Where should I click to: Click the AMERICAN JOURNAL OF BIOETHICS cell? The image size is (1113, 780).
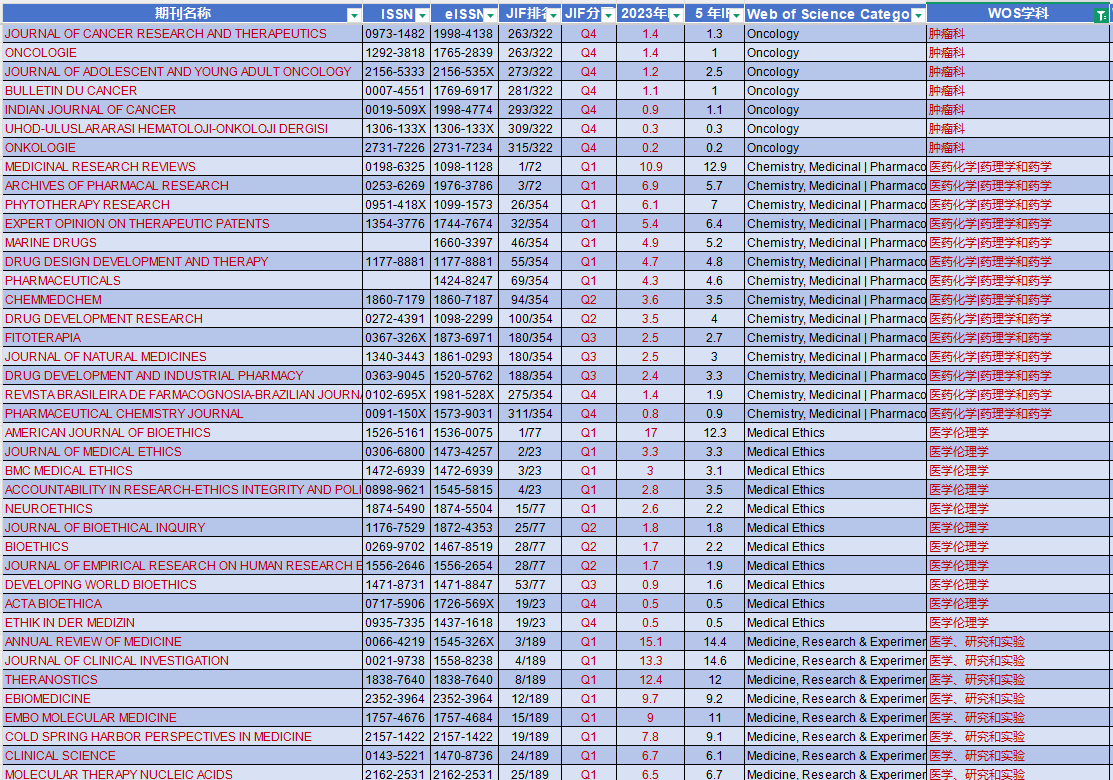[x=182, y=432]
